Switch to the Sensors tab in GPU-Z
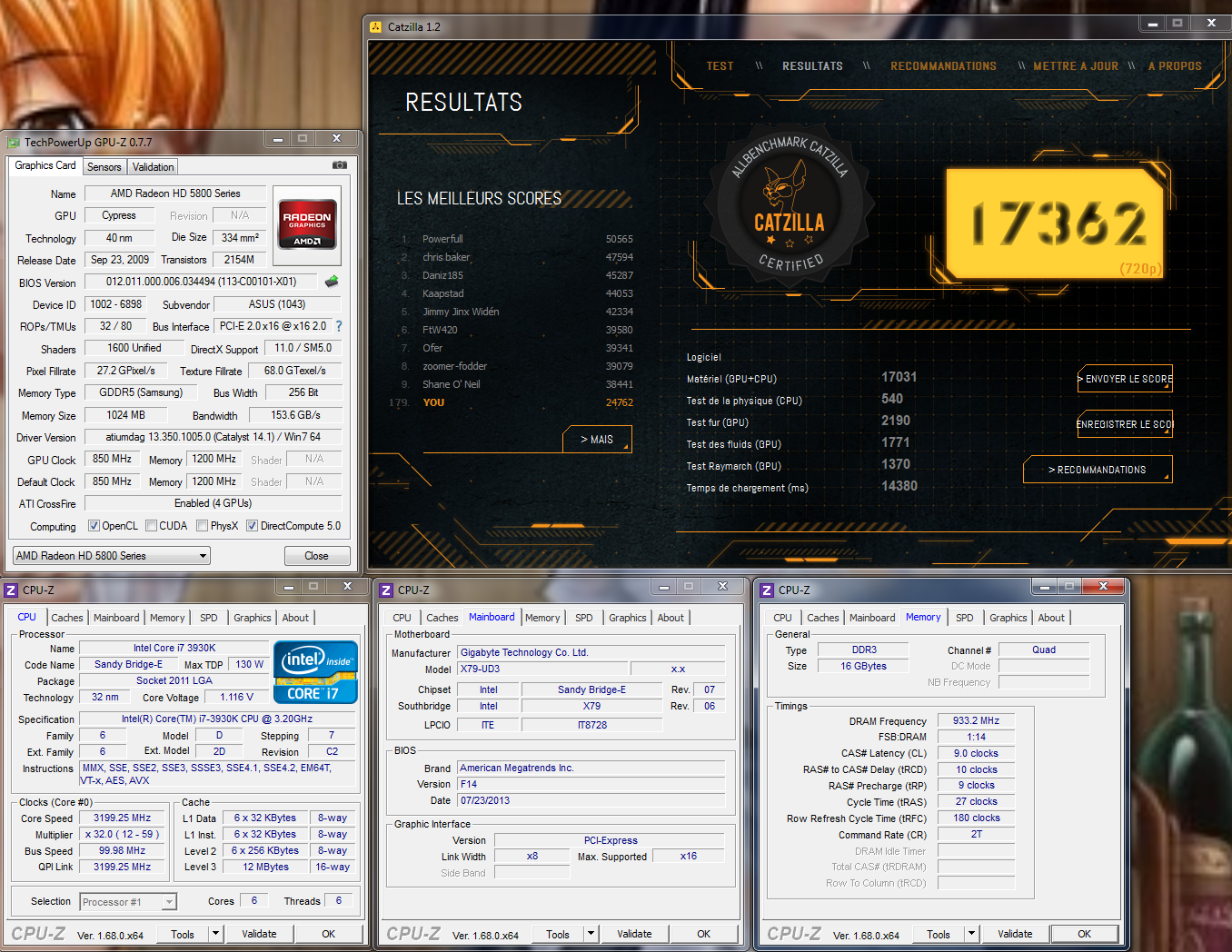 coord(104,167)
